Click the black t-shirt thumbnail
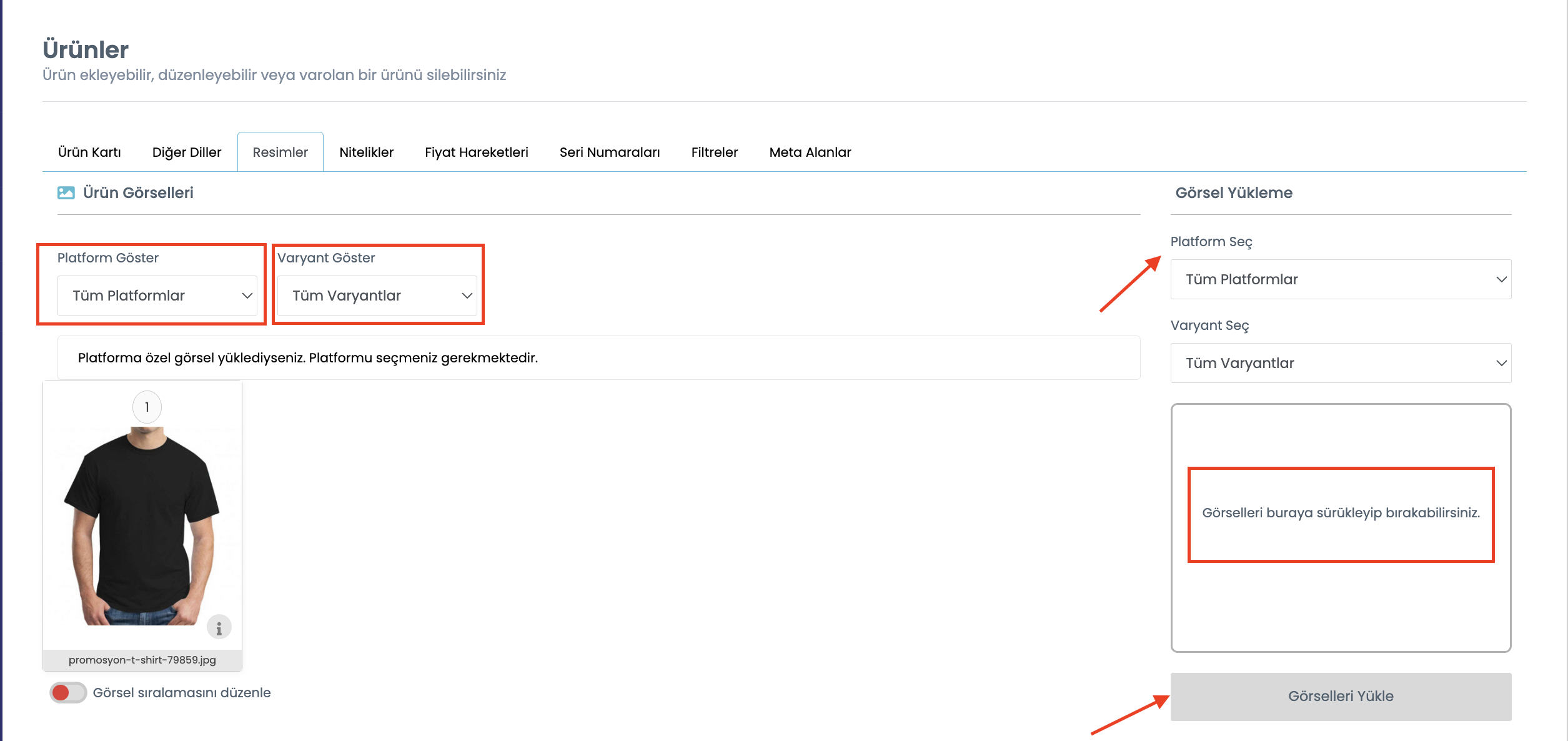 pyautogui.click(x=142, y=526)
